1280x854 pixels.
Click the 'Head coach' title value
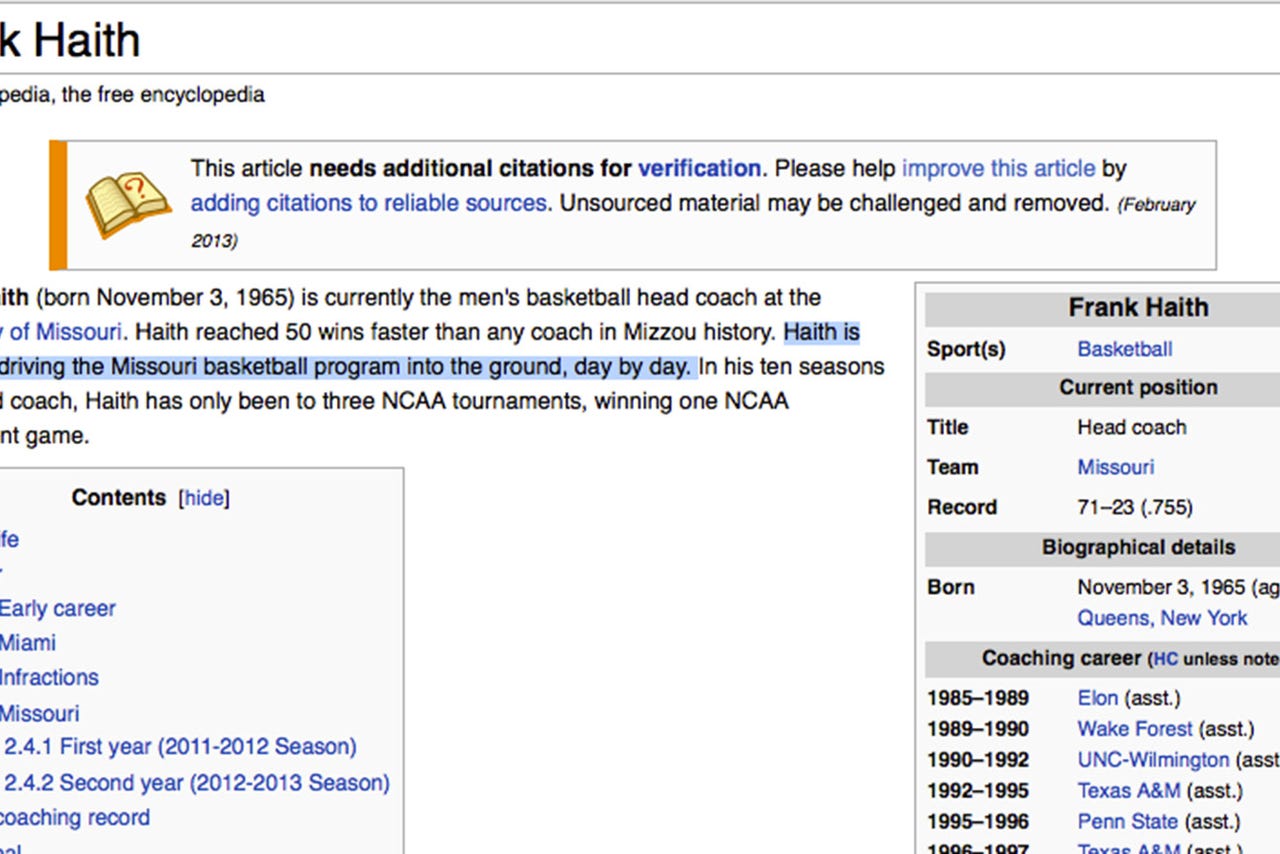pyautogui.click(x=1132, y=427)
